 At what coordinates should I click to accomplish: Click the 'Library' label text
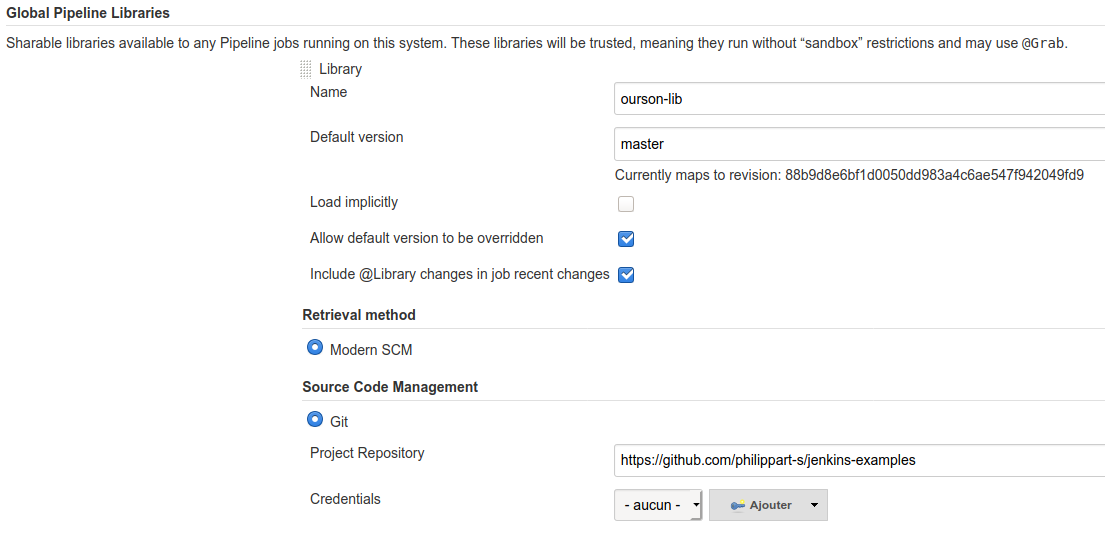tap(340, 69)
